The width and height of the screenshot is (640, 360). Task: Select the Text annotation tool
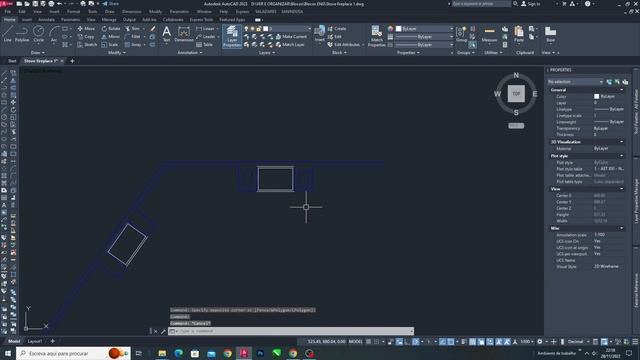pos(166,33)
